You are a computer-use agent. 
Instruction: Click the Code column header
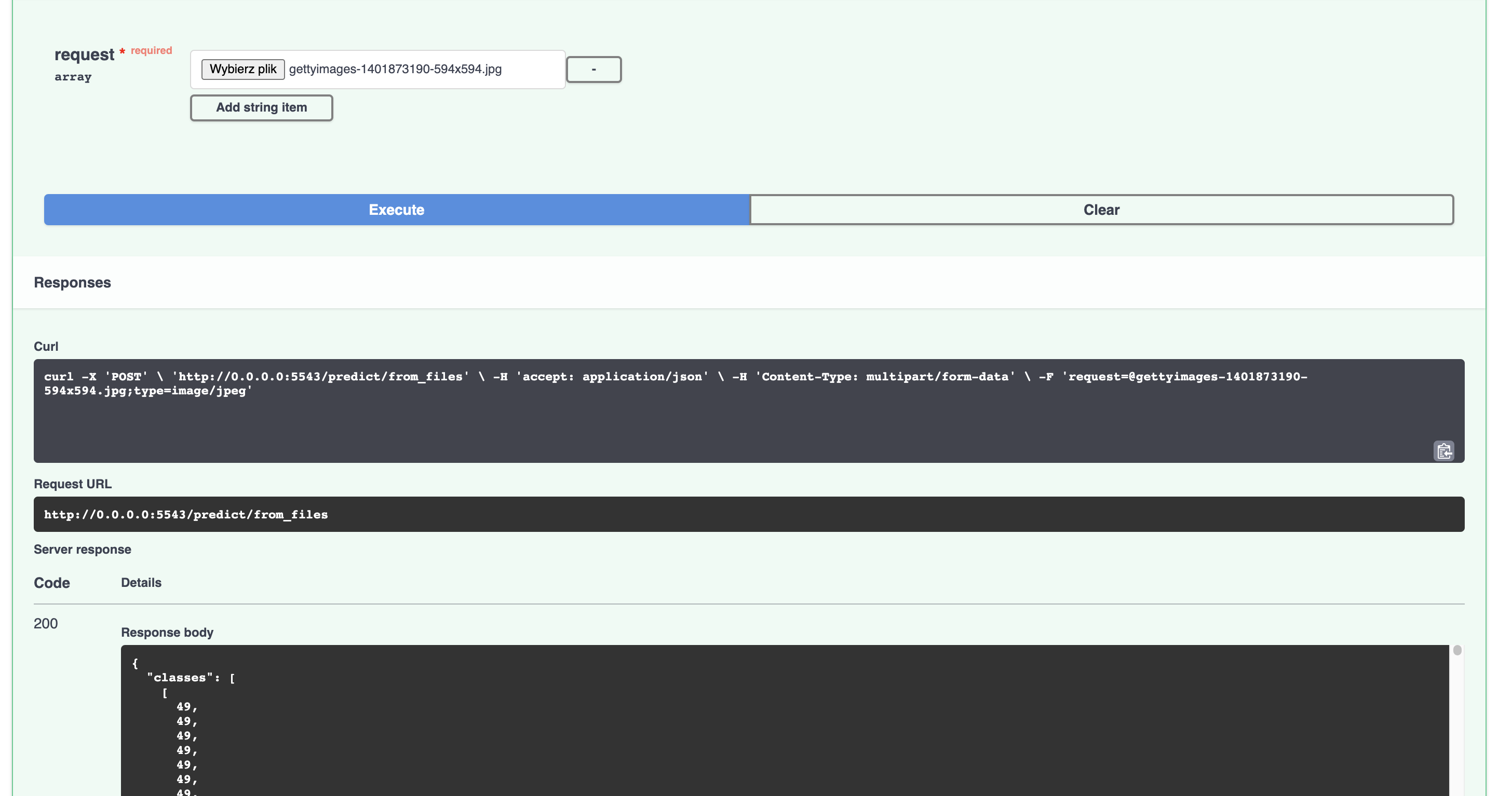click(51, 583)
